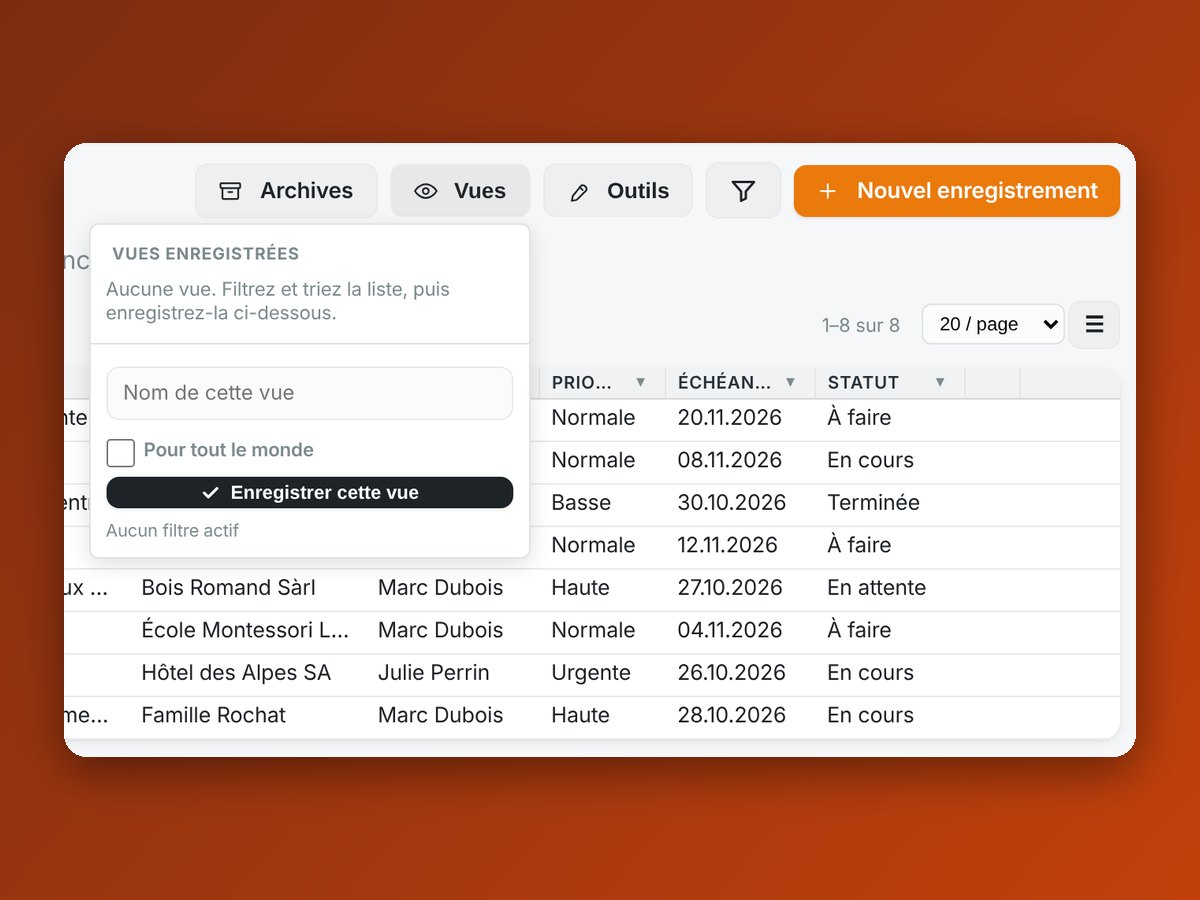
Task: Click the 1–8 sur 8 record count
Action: [861, 325]
